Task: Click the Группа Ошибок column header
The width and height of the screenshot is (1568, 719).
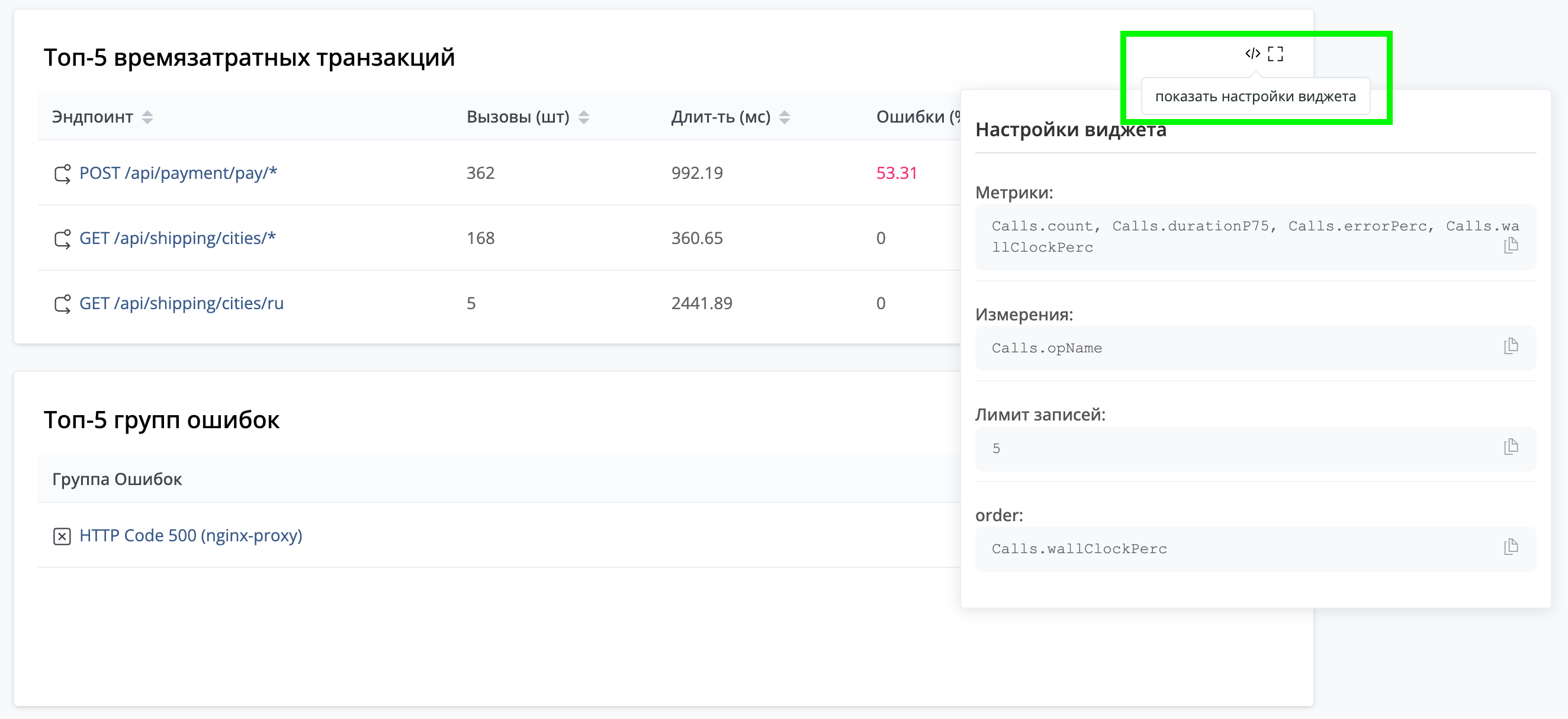Action: [117, 479]
